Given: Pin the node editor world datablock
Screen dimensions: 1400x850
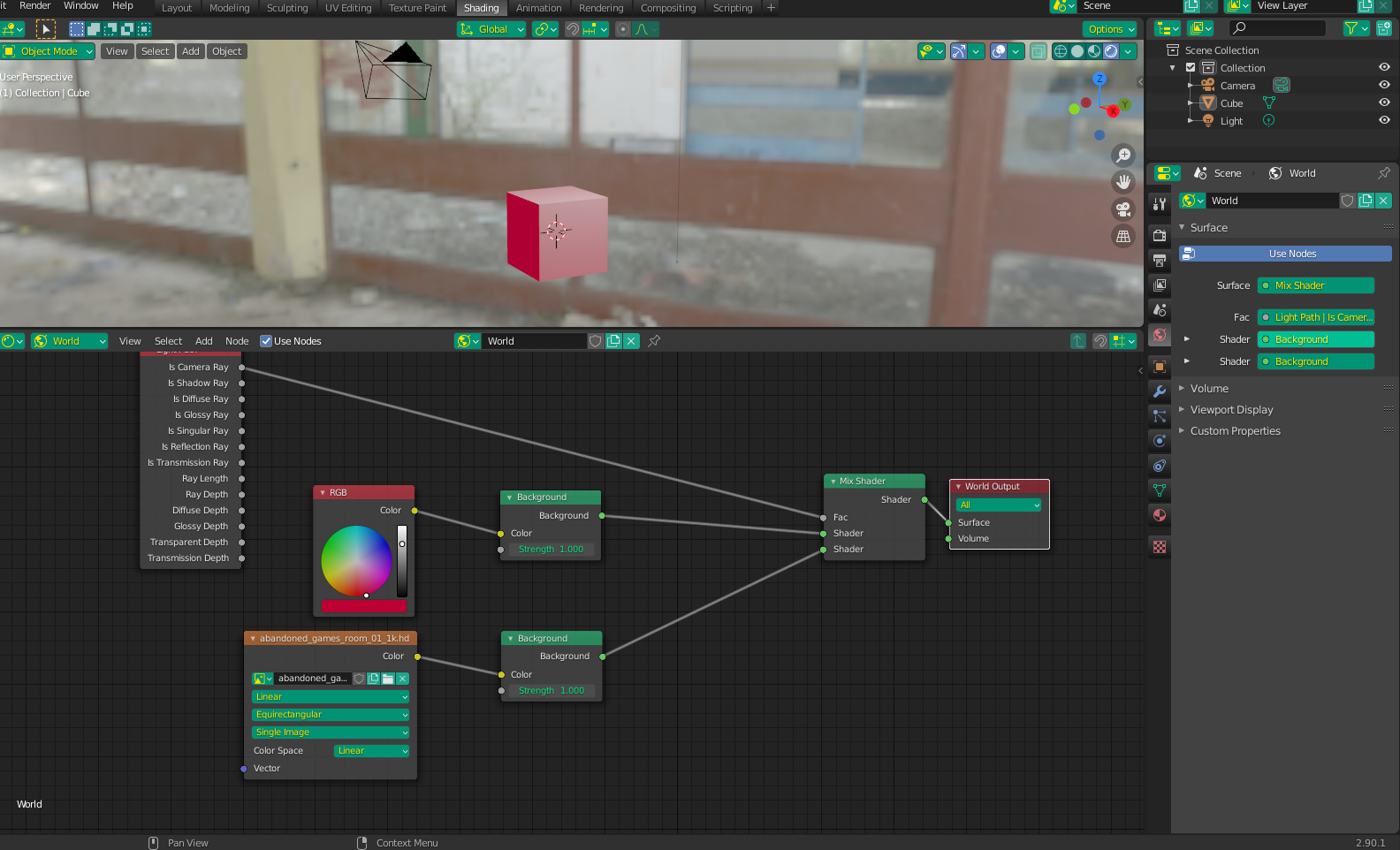Looking at the screenshot, I should tap(654, 341).
